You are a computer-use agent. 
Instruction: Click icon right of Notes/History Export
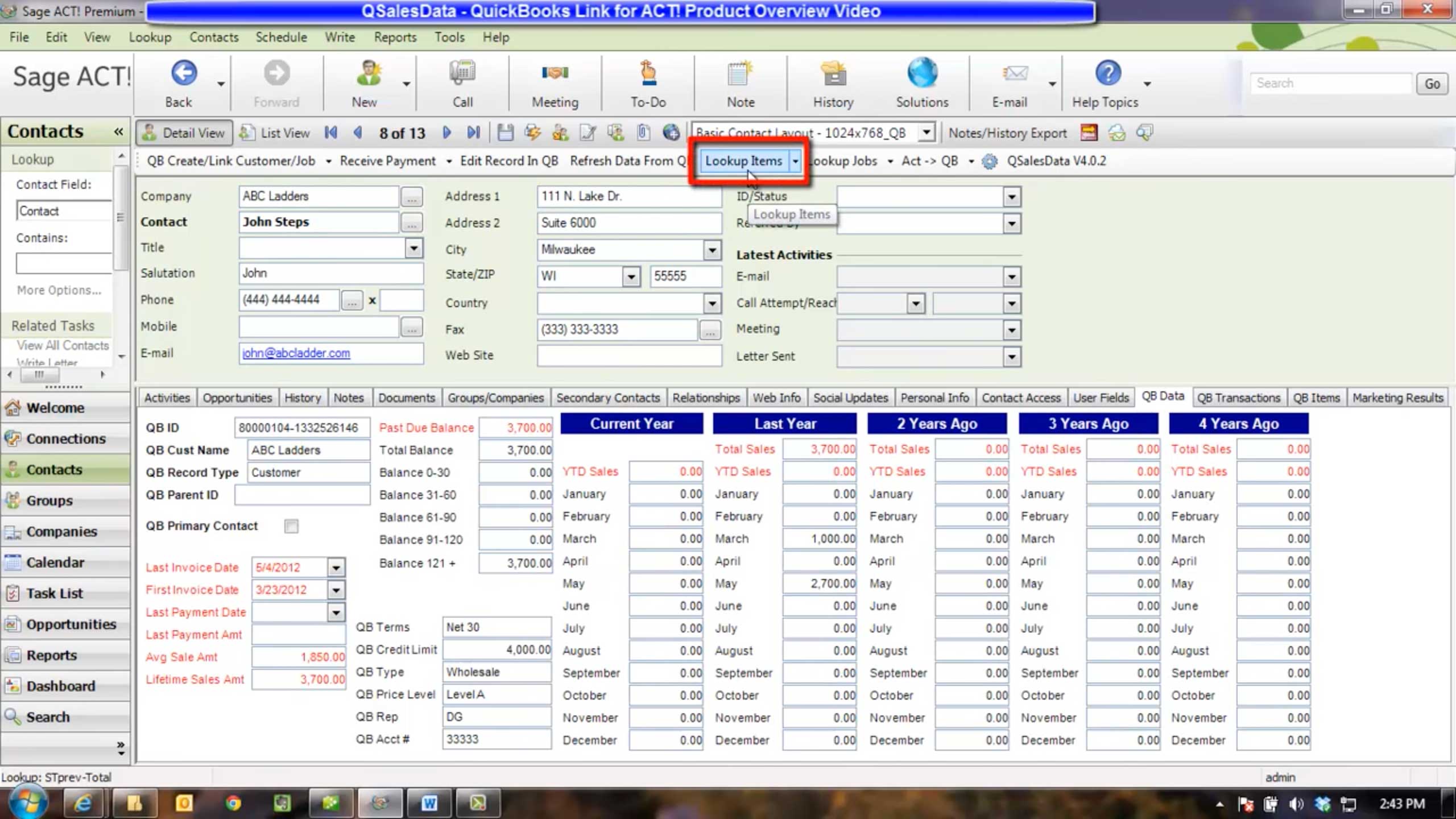[1089, 133]
